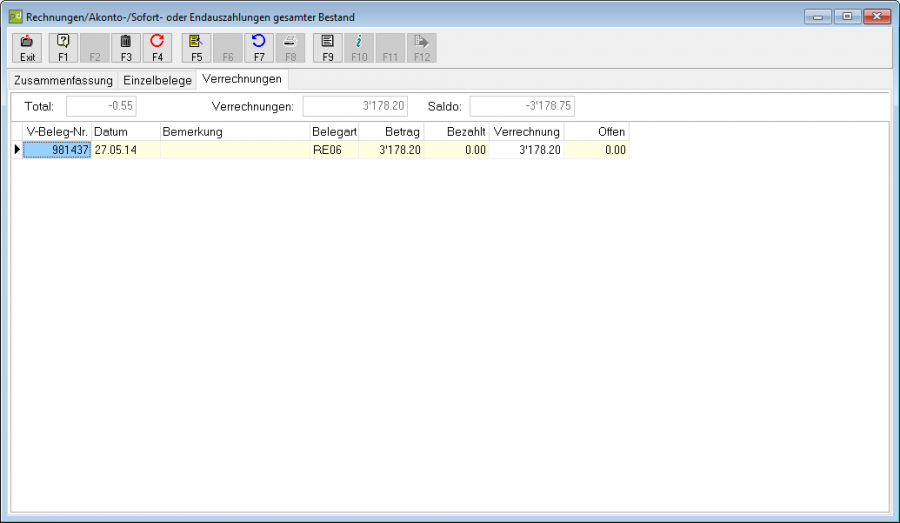Open help with the F1 icon
900x523 pixels.
[63, 48]
